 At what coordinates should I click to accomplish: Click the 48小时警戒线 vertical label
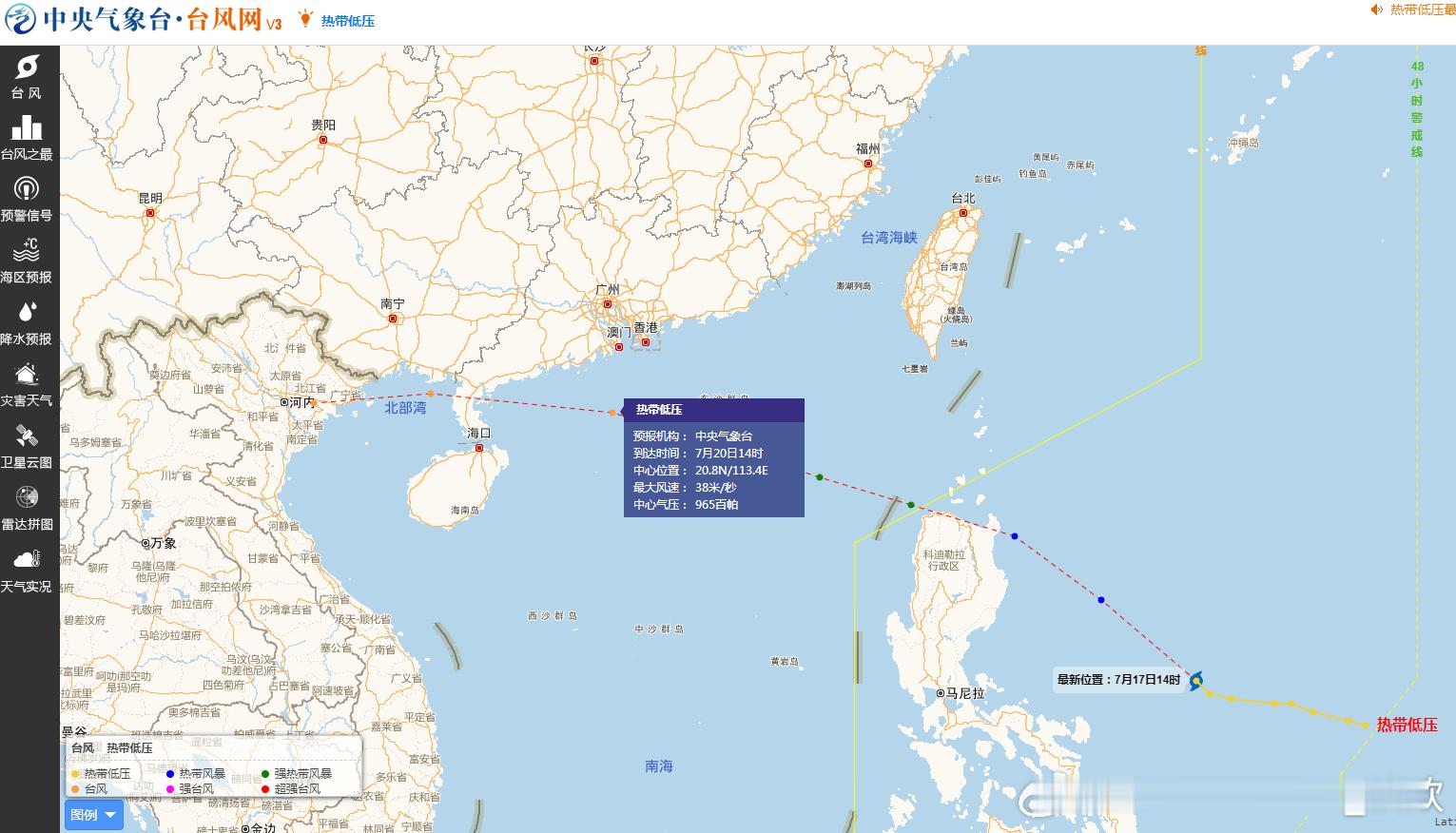(1417, 109)
